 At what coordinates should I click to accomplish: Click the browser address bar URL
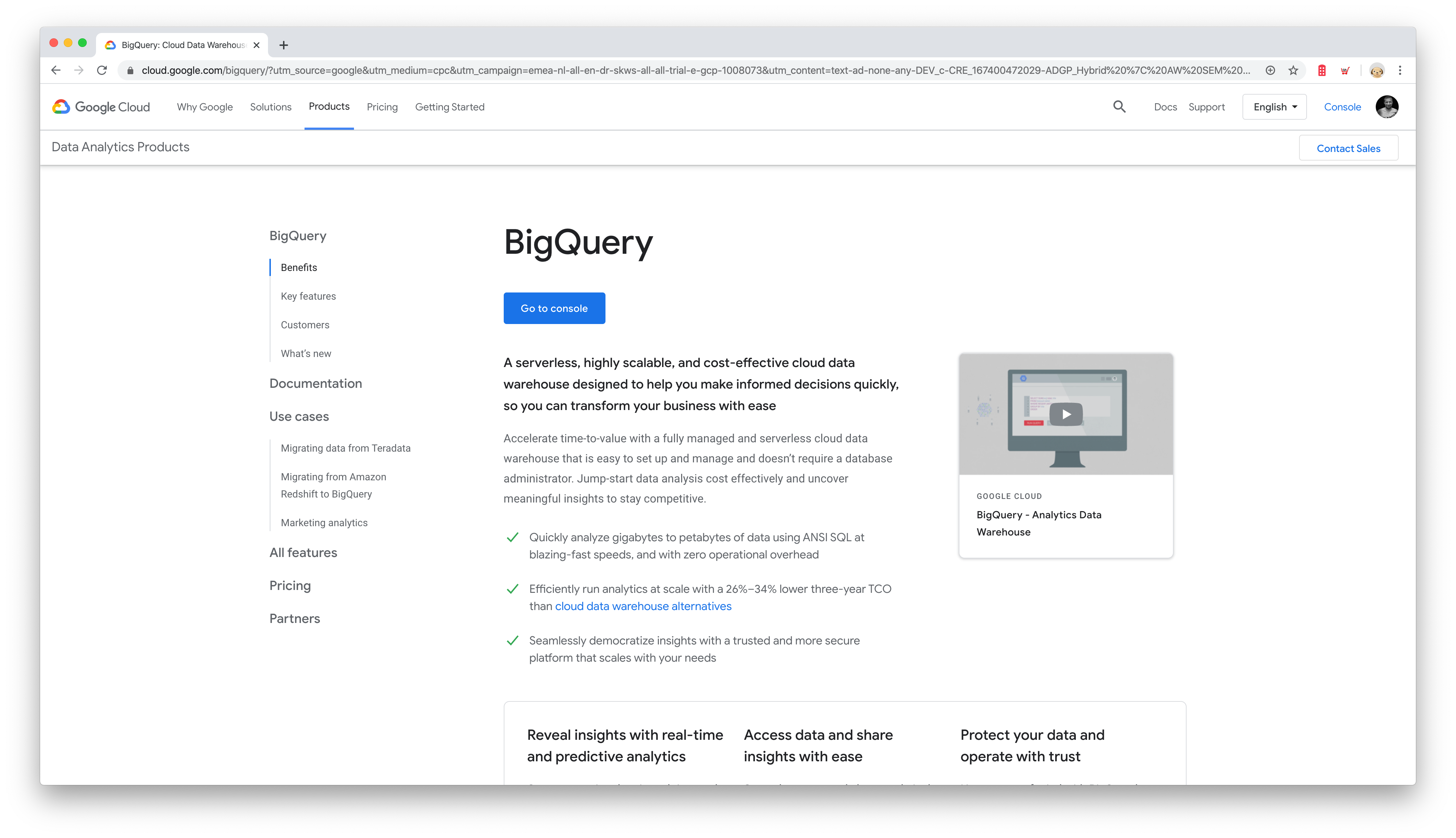point(695,70)
